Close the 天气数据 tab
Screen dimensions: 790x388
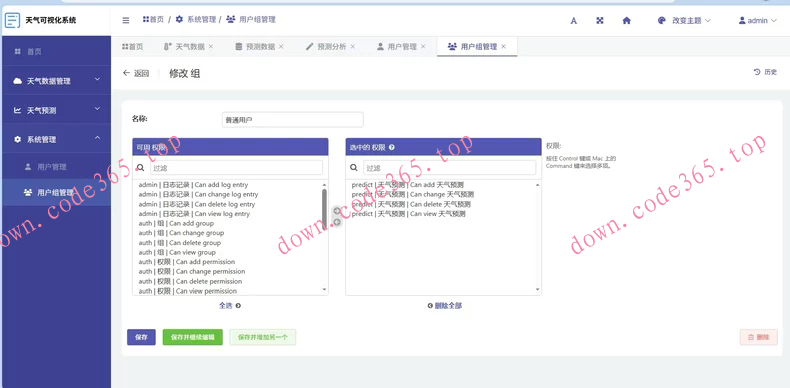pyautogui.click(x=211, y=46)
